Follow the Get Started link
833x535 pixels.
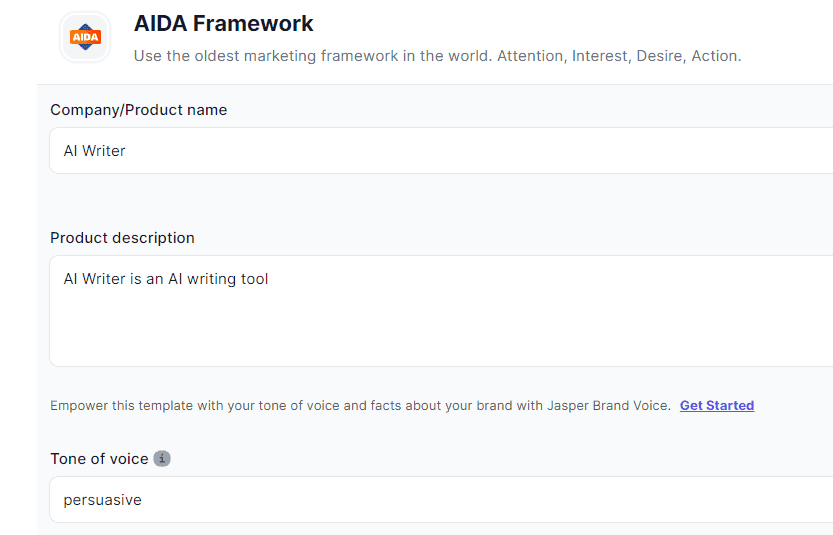(717, 405)
